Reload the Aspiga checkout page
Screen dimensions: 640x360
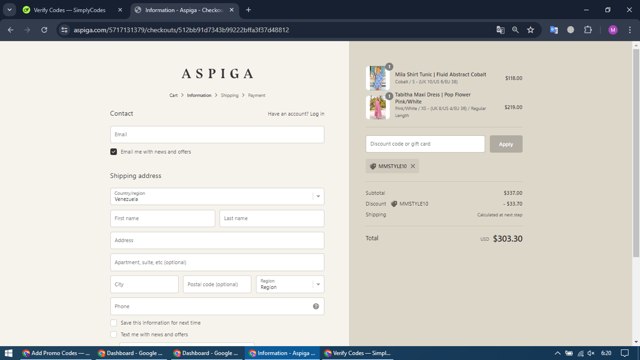tap(44, 30)
